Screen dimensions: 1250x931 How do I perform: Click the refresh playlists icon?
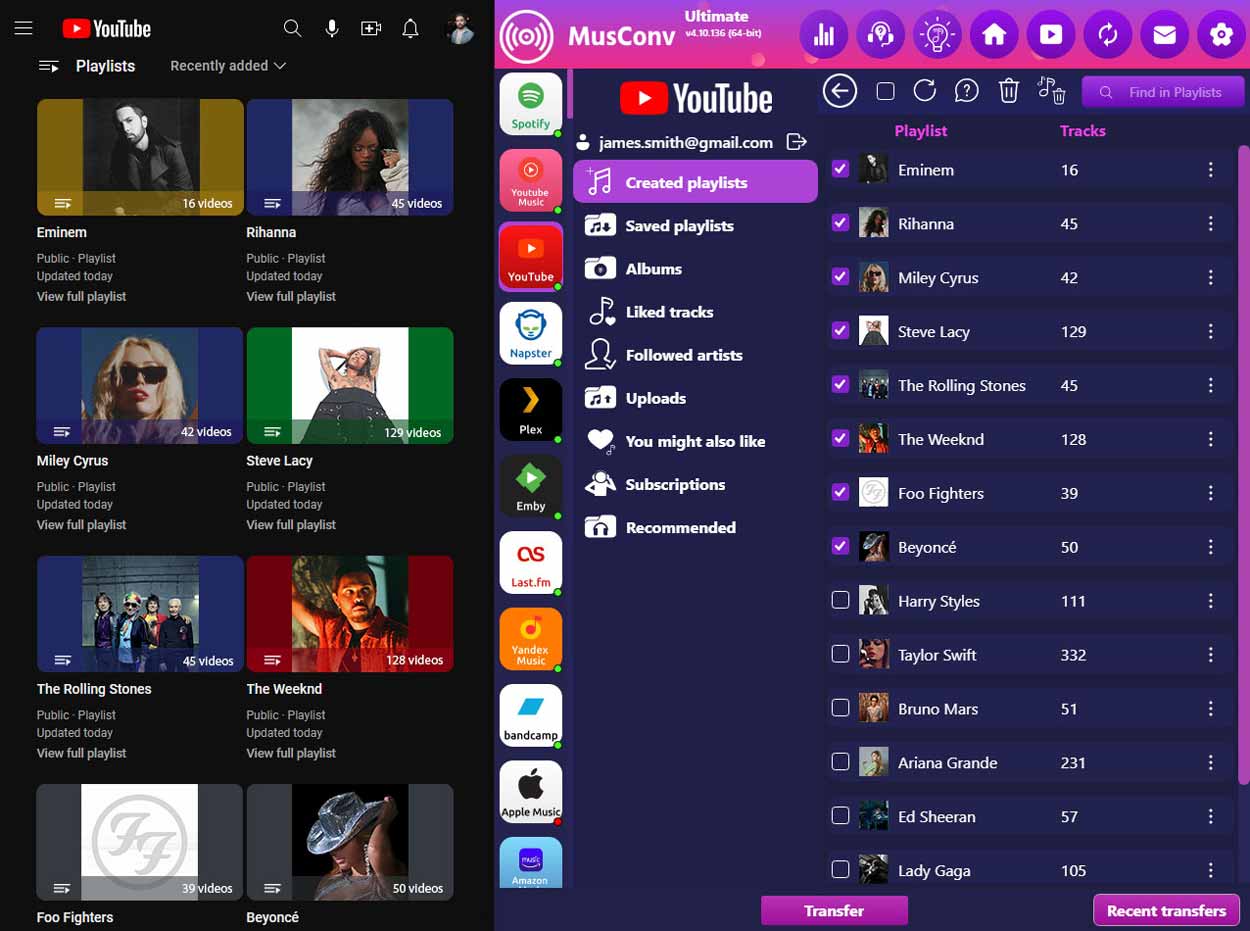tap(925, 91)
